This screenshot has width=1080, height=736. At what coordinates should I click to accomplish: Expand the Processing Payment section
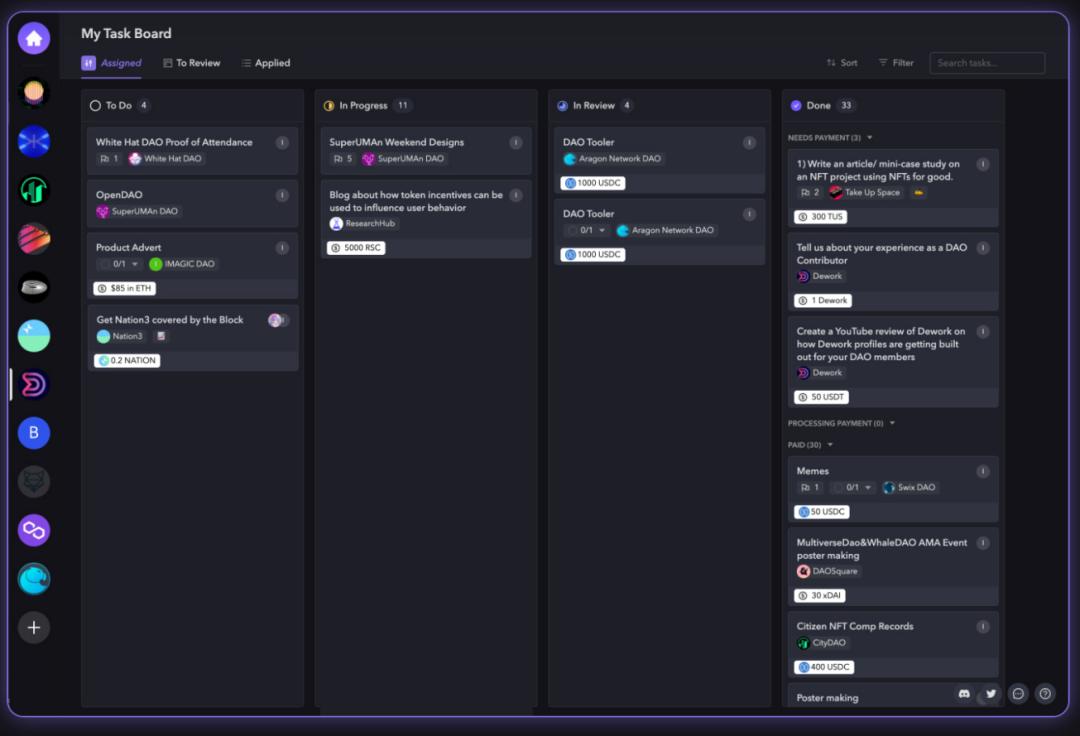pos(892,423)
